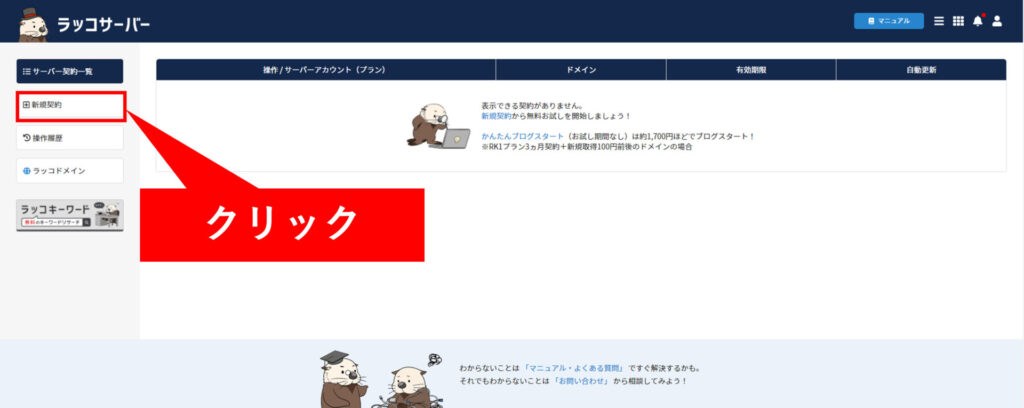Viewport: 1024px width, 408px height.
Task: Click the 有効期限 column header
Action: click(x=751, y=70)
